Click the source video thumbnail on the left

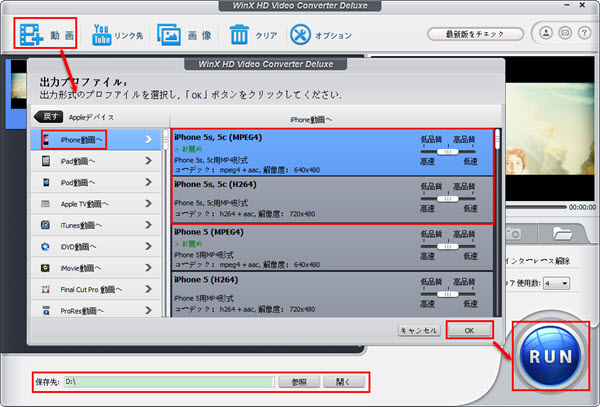[x=19, y=85]
